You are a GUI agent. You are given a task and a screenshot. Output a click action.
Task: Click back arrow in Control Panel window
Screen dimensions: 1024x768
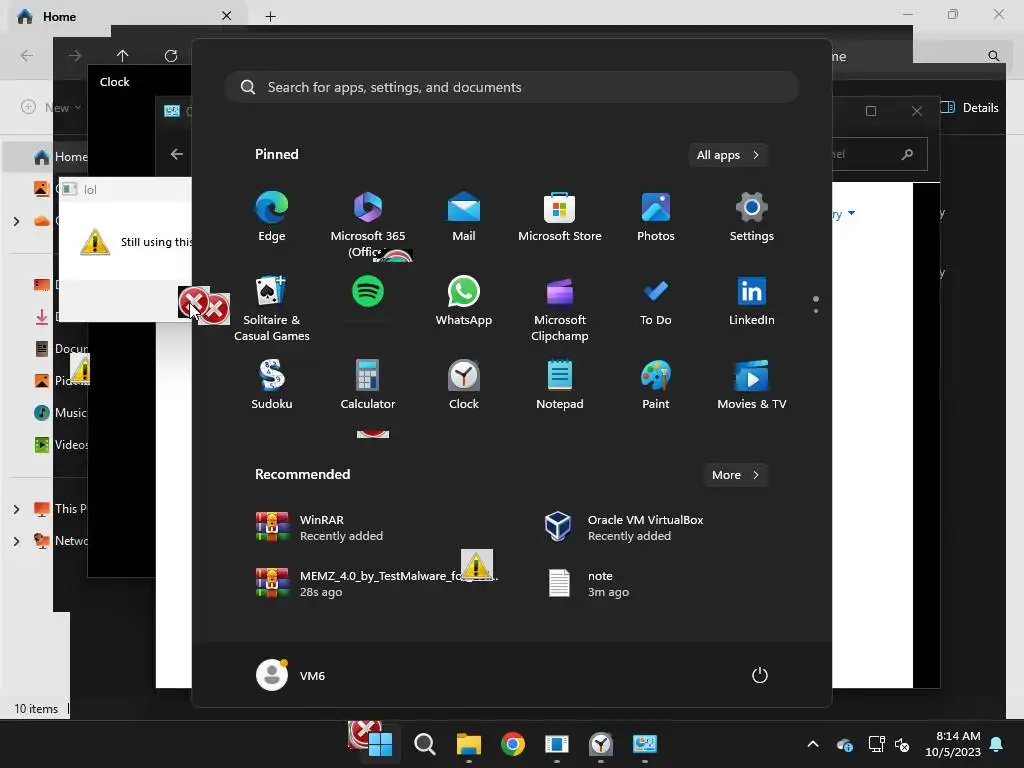[x=176, y=154]
